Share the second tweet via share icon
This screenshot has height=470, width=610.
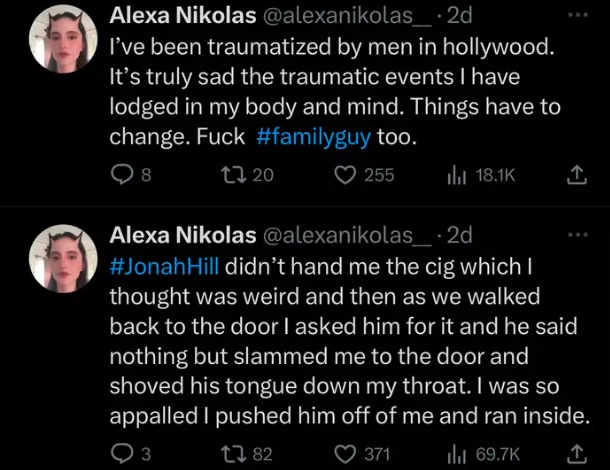click(x=576, y=454)
